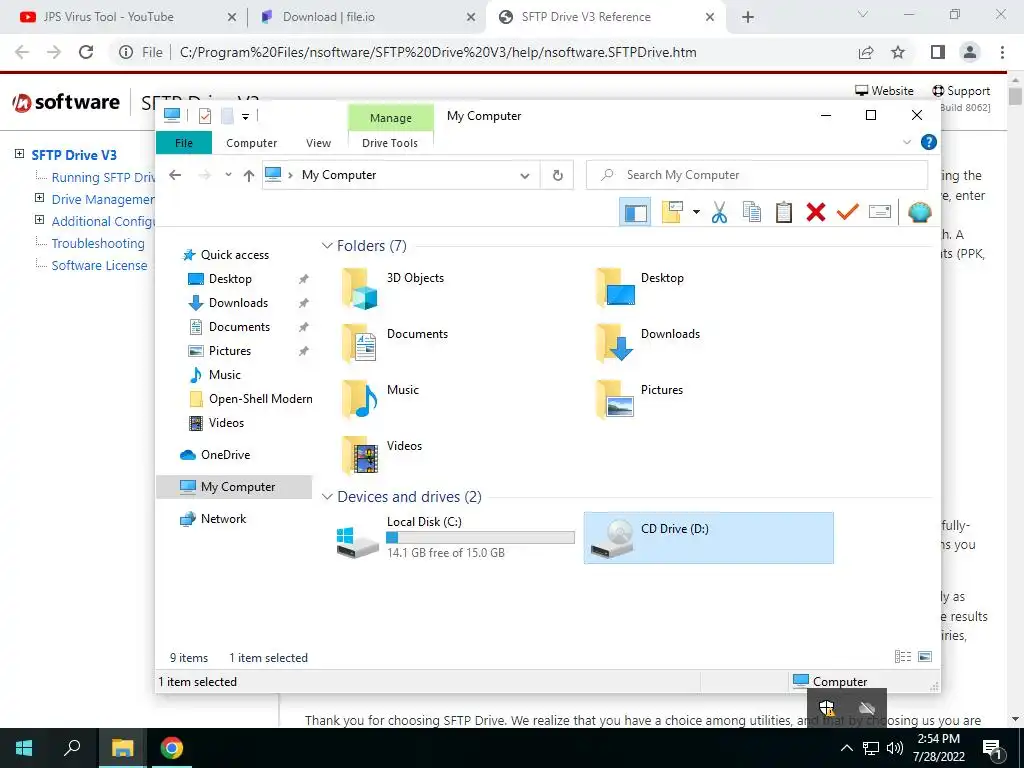Click Network in navigation pane

click(x=223, y=519)
